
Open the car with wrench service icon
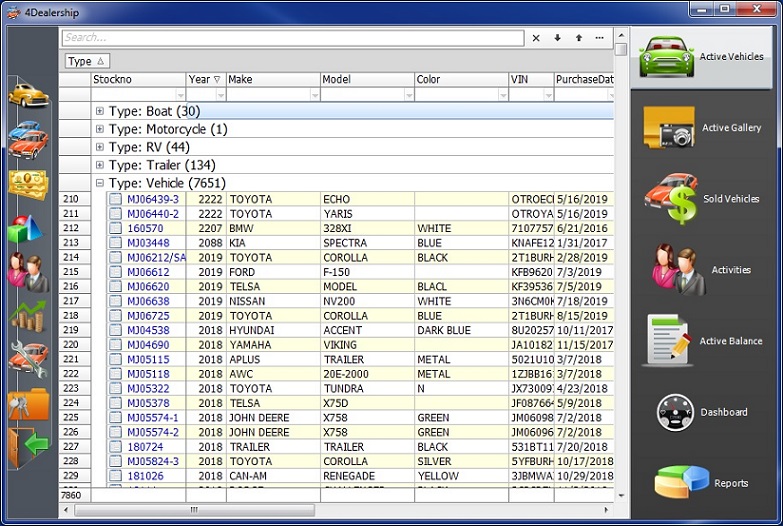pos(28,358)
